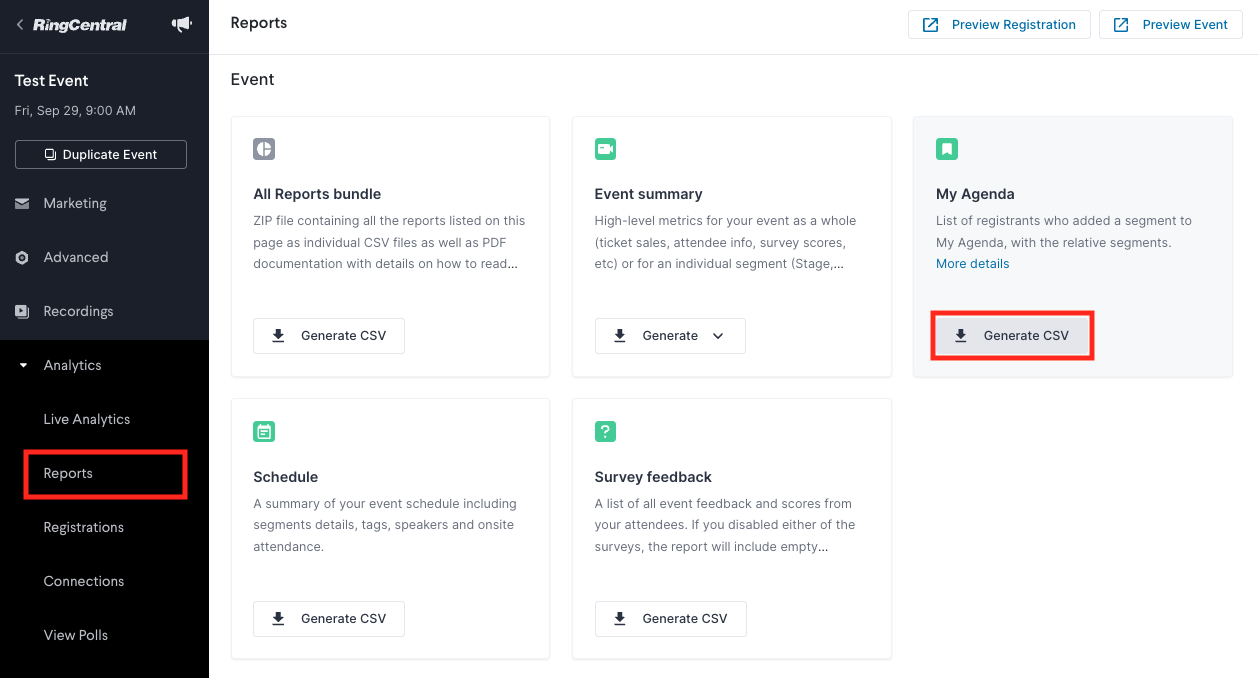The width and height of the screenshot is (1259, 678).
Task: Click the Schedule card title
Action: pyautogui.click(x=286, y=477)
